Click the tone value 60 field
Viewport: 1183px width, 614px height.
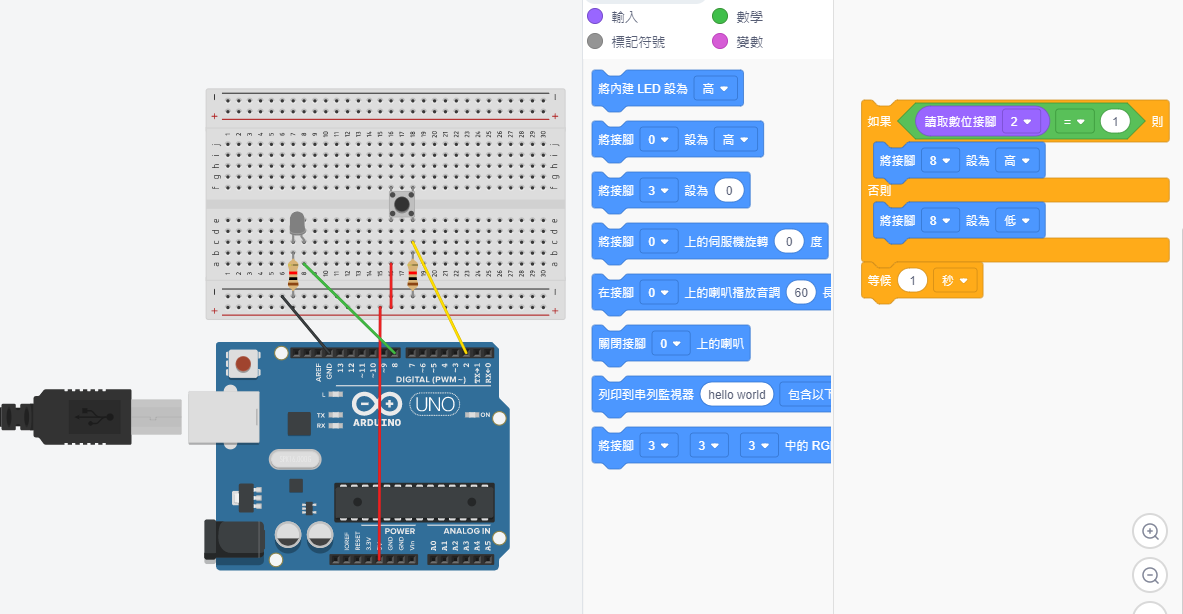click(799, 293)
